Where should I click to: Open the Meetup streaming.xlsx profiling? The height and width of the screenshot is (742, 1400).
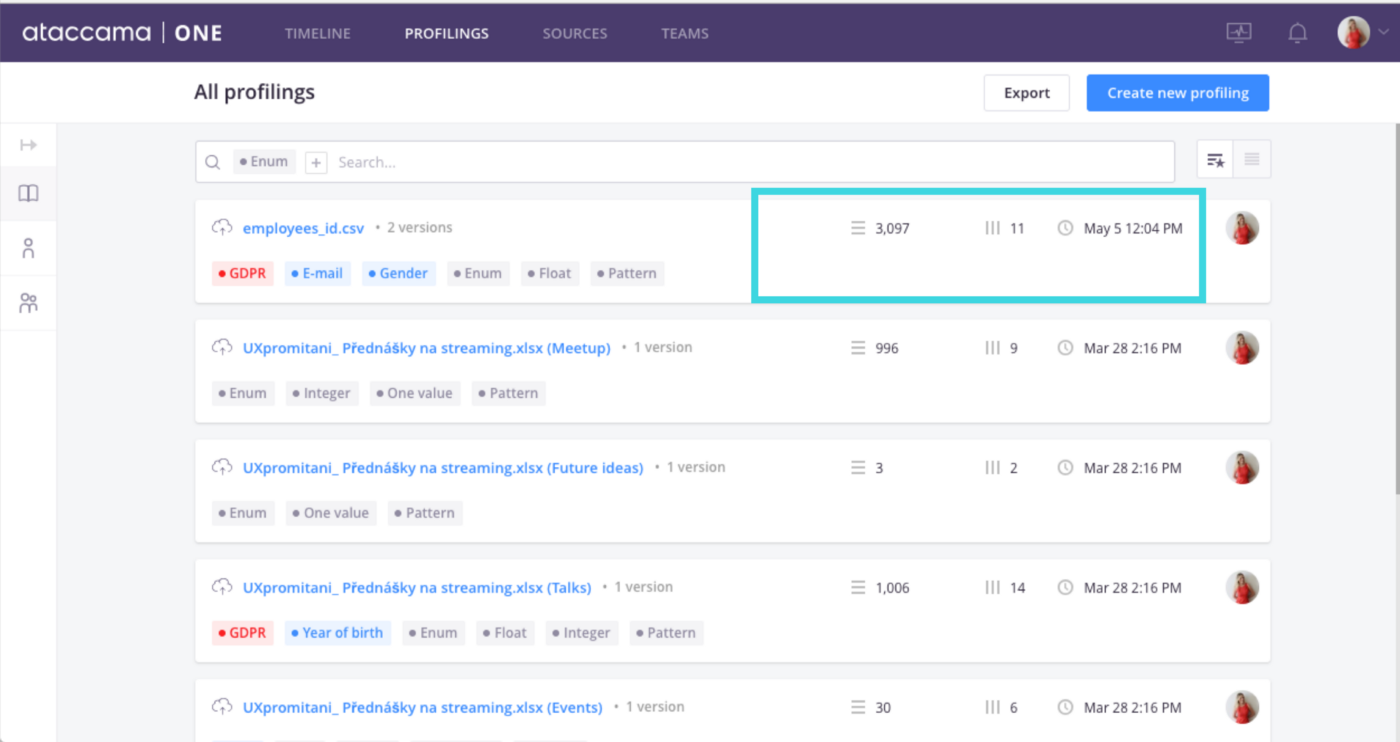(427, 348)
